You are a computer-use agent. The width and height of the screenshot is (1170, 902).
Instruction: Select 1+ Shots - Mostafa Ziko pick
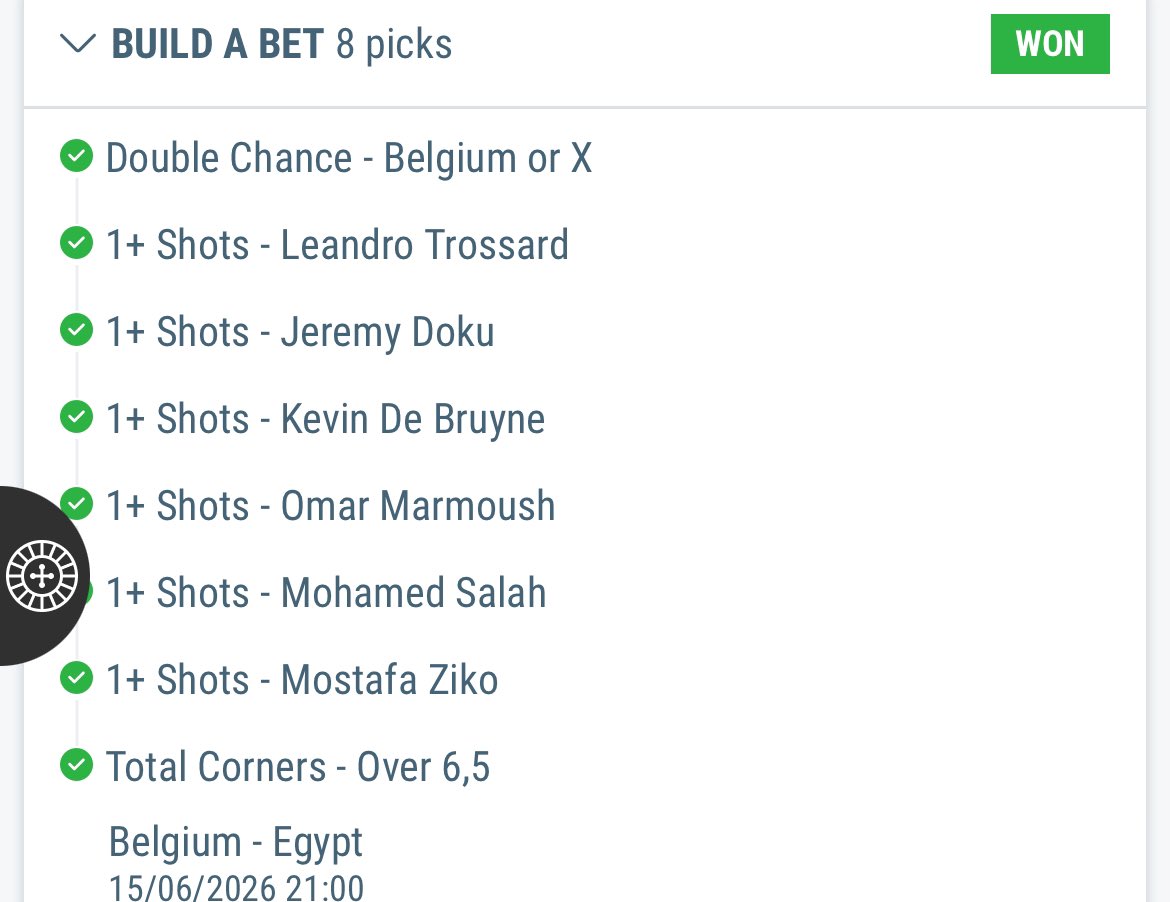[x=301, y=680]
